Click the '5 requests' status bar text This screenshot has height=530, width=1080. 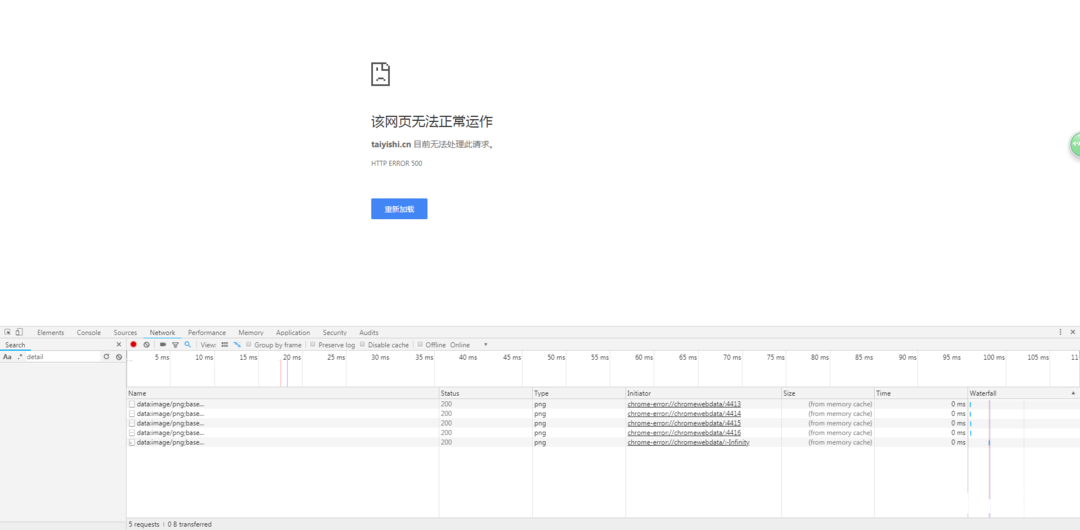pos(144,524)
